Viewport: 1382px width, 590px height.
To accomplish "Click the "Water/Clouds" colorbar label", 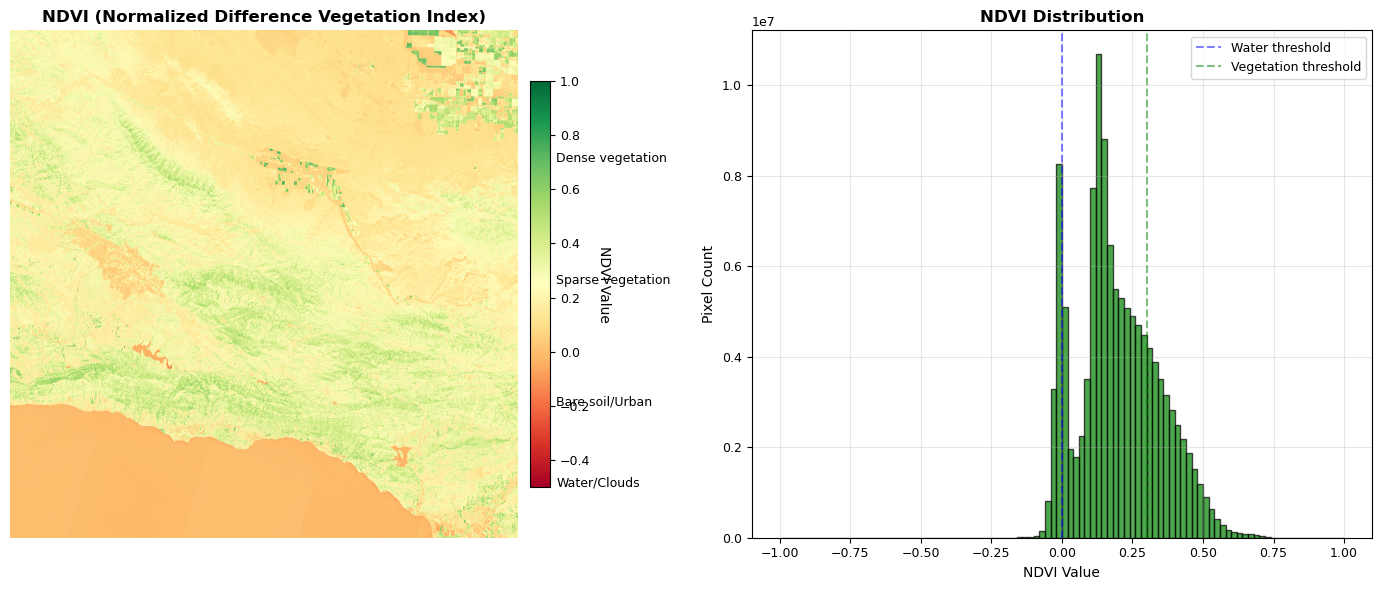I will point(597,483).
